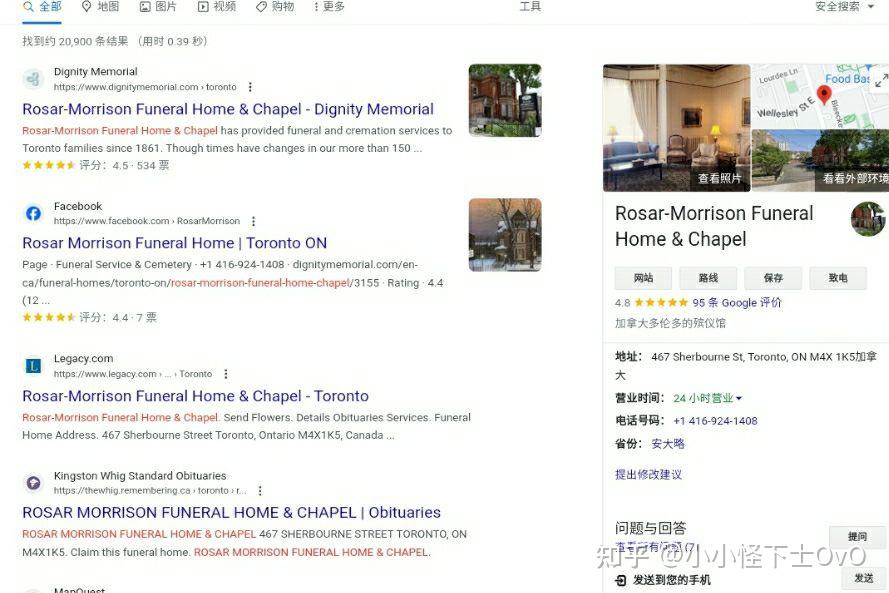Click the Dignity Memorial result thumbnail image

coord(505,100)
